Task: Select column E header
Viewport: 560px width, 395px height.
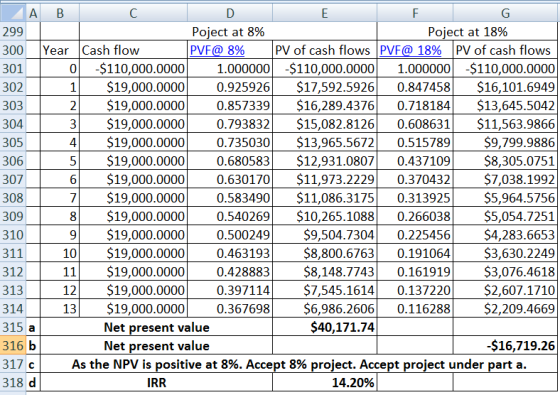Action: click(x=325, y=13)
